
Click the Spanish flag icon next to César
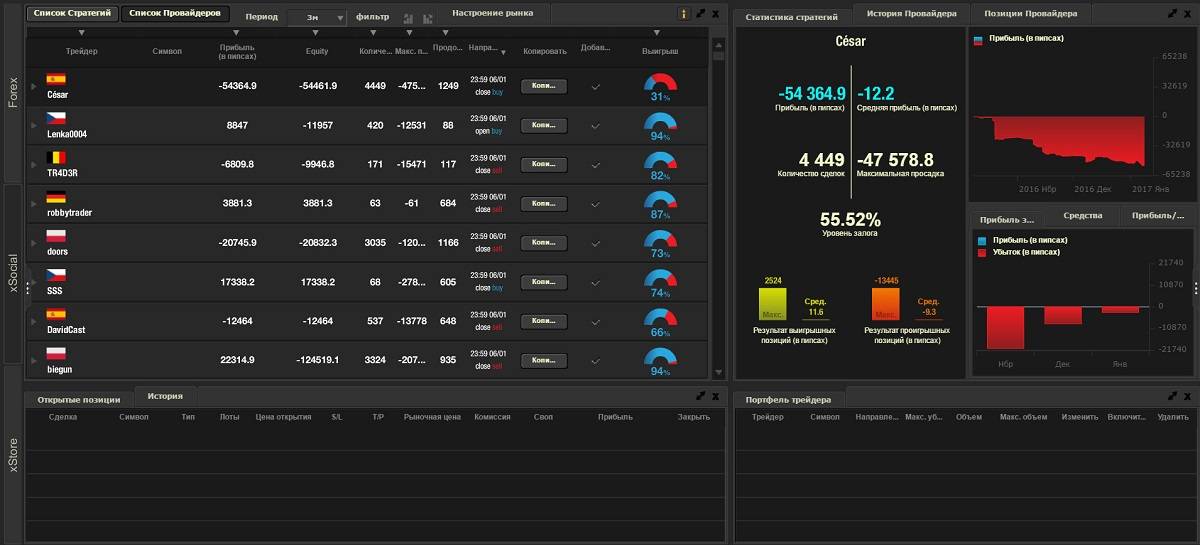pos(56,79)
